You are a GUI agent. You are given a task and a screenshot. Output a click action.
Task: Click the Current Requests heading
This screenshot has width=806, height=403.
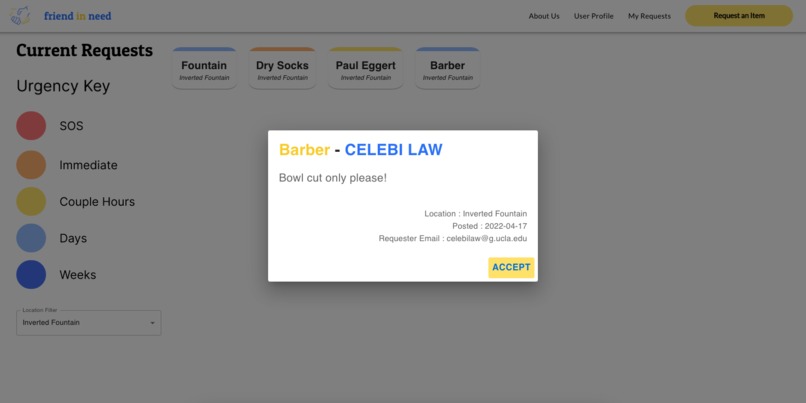coord(84,51)
